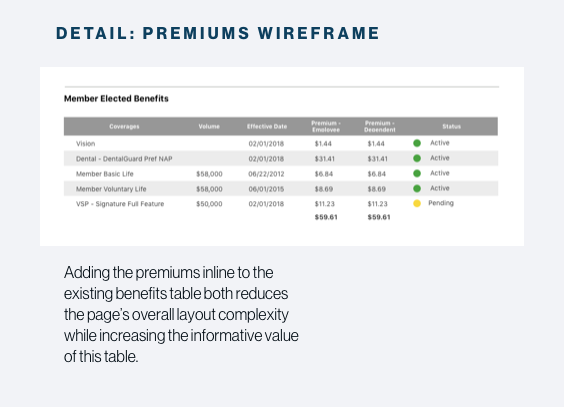This screenshot has width=564, height=407.
Task: Click the Active label for Member Basic Life
Action: [440, 173]
